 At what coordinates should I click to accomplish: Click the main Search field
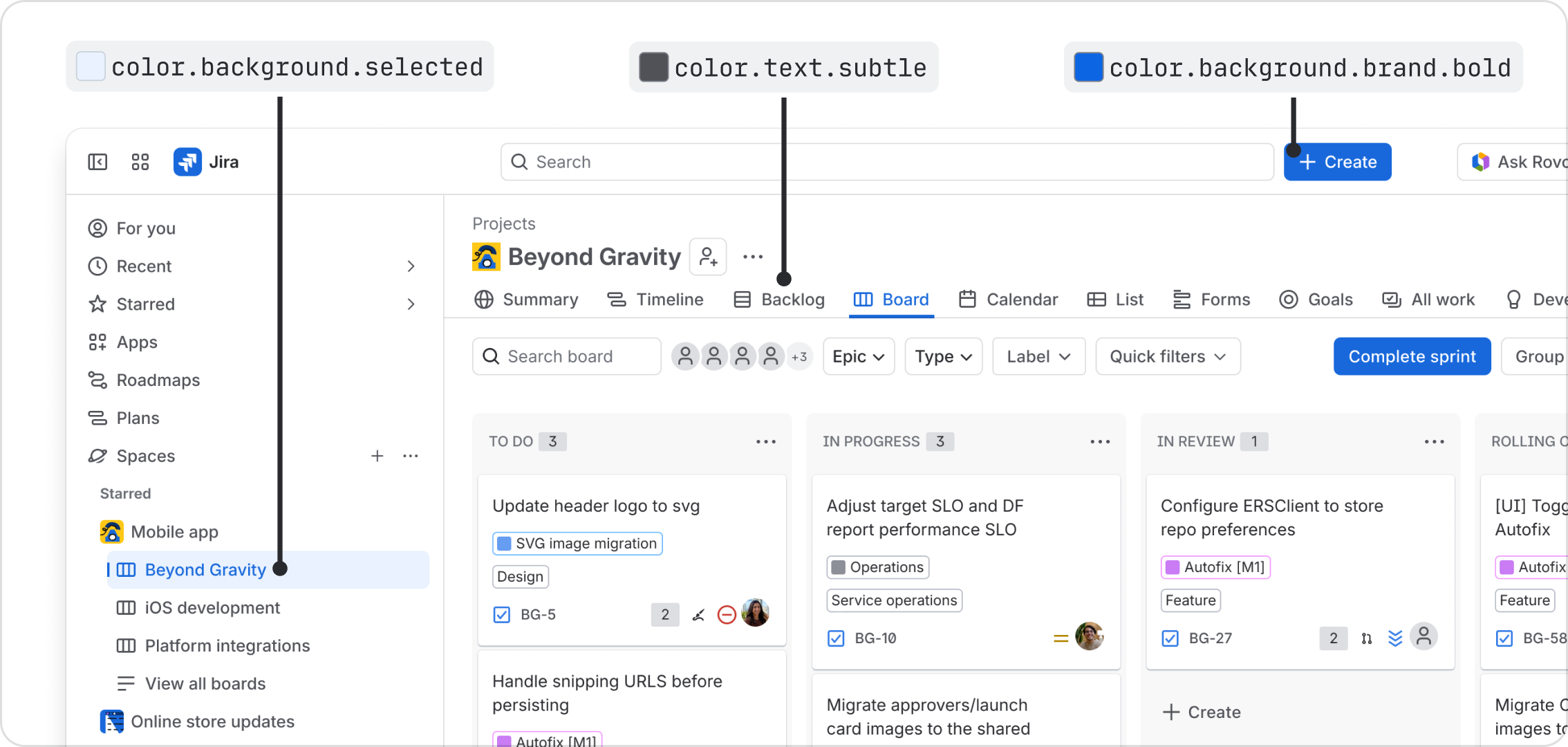(887, 162)
